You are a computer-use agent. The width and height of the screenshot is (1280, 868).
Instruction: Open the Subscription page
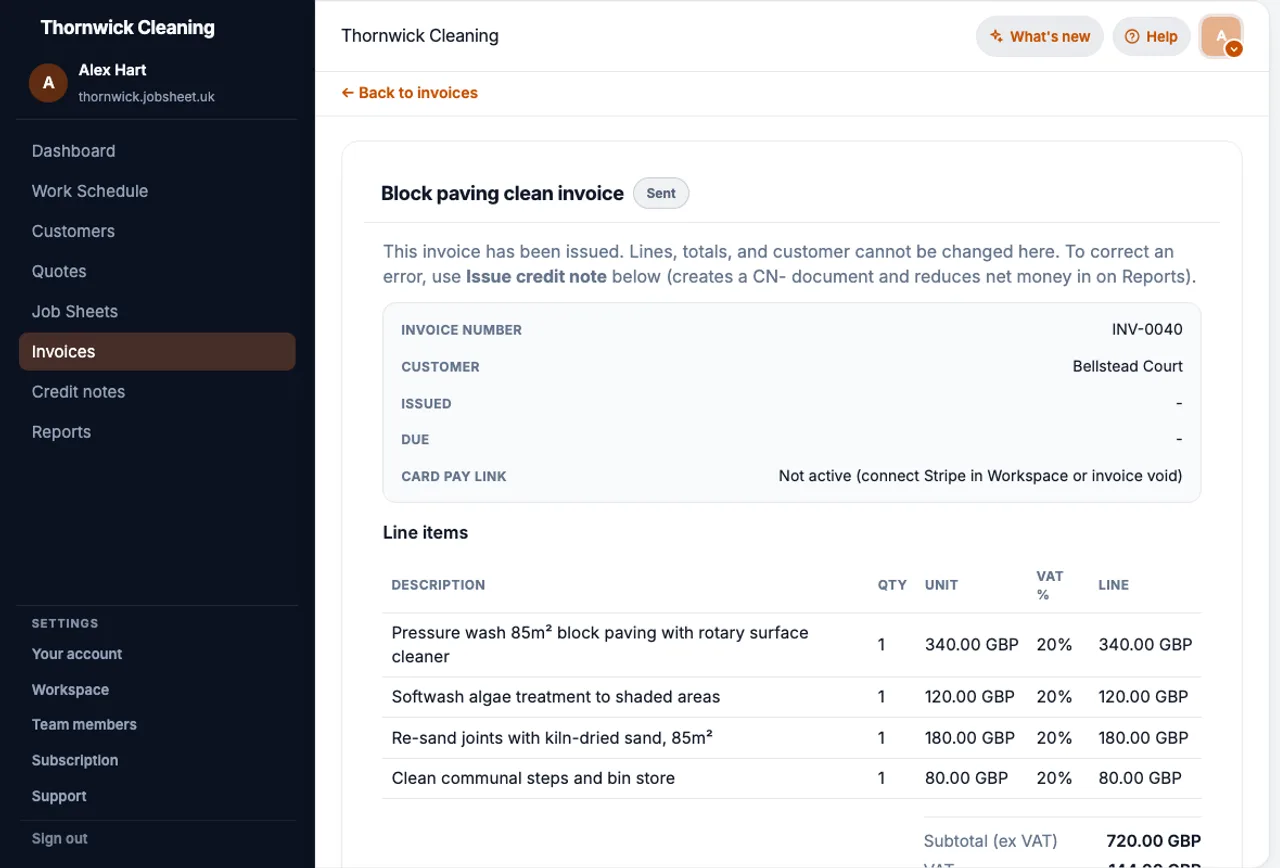point(75,761)
